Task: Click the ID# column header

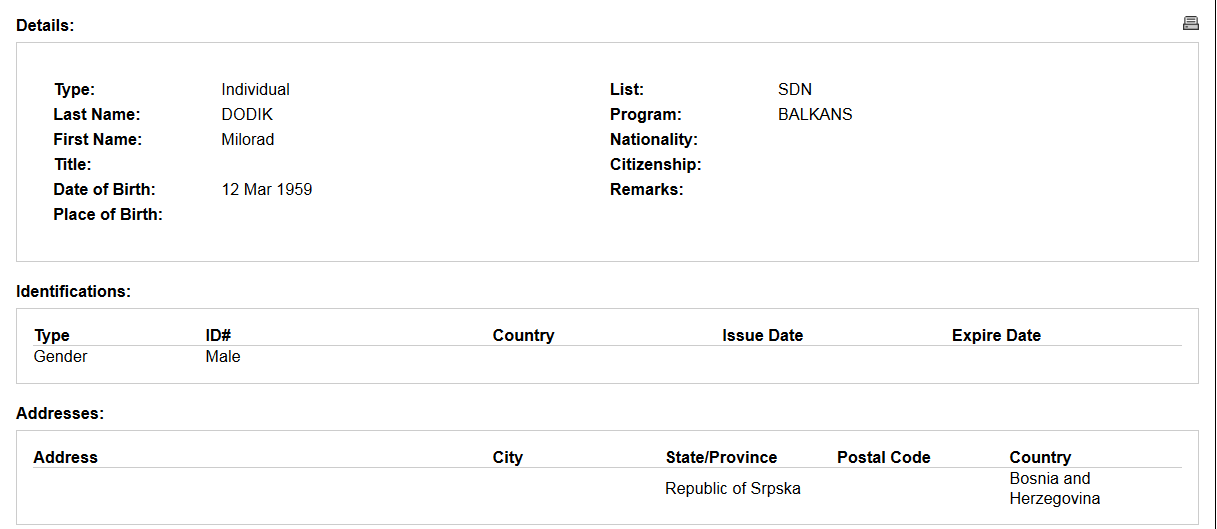Action: click(218, 336)
